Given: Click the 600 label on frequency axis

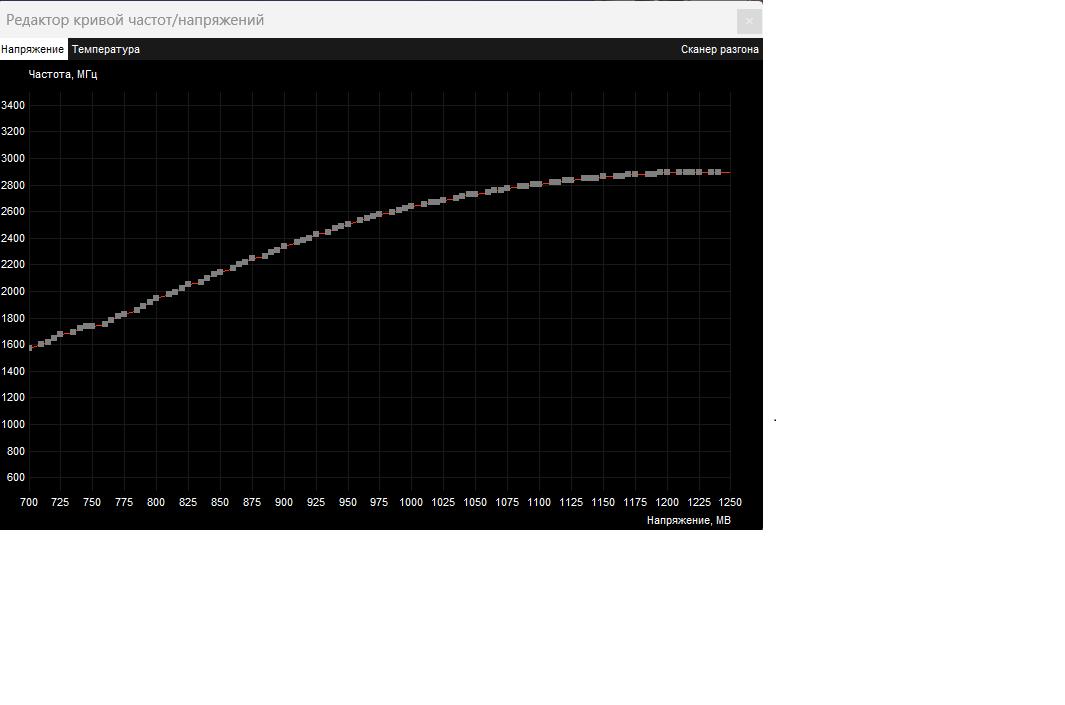Looking at the screenshot, I should pos(15,477).
